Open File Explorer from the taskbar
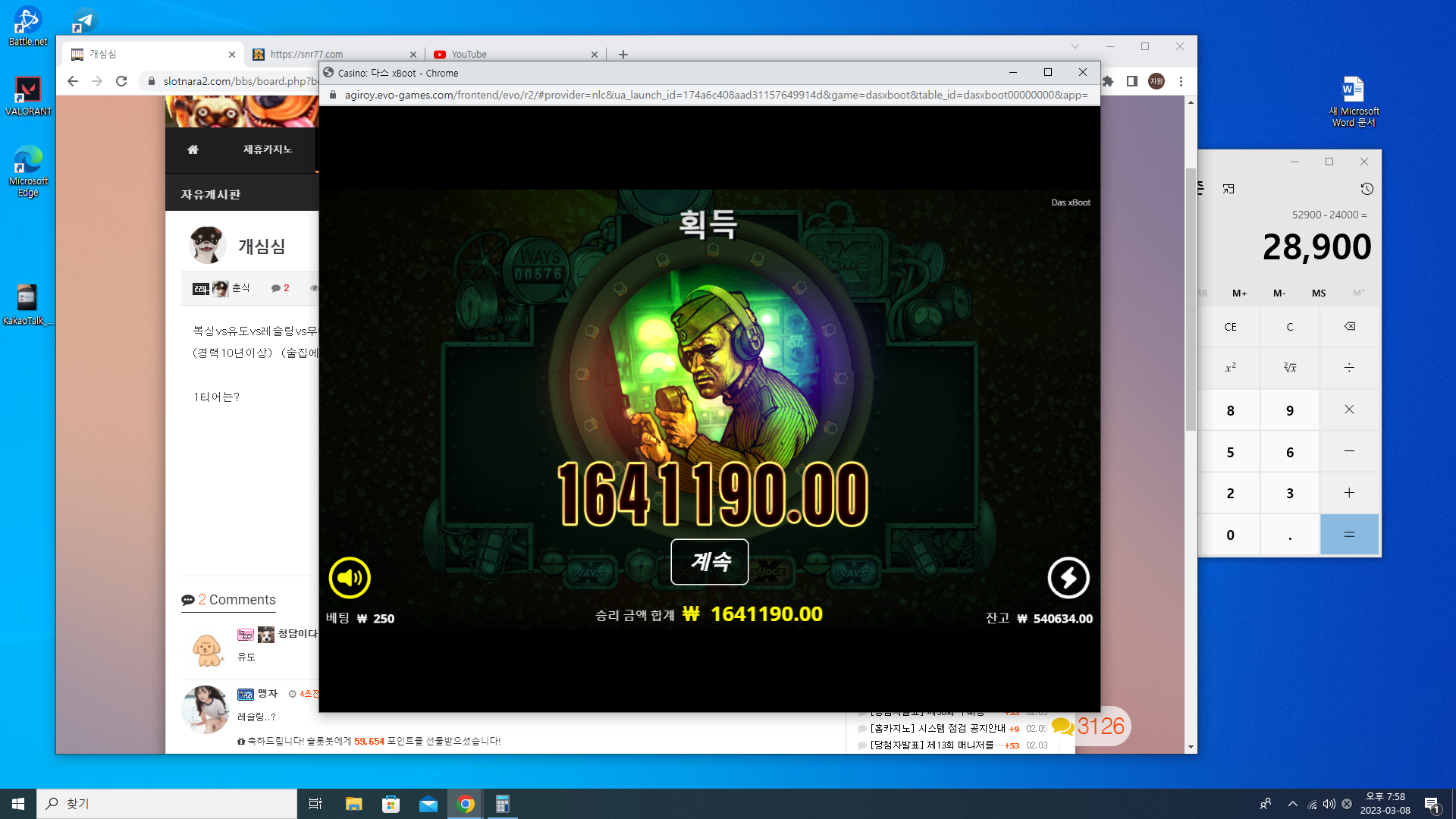The image size is (1456, 819). click(353, 804)
